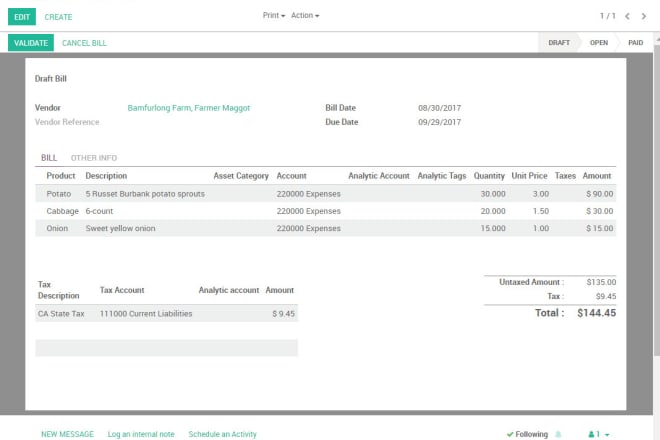Click the quantity 30.000 cell

pyautogui.click(x=493, y=194)
